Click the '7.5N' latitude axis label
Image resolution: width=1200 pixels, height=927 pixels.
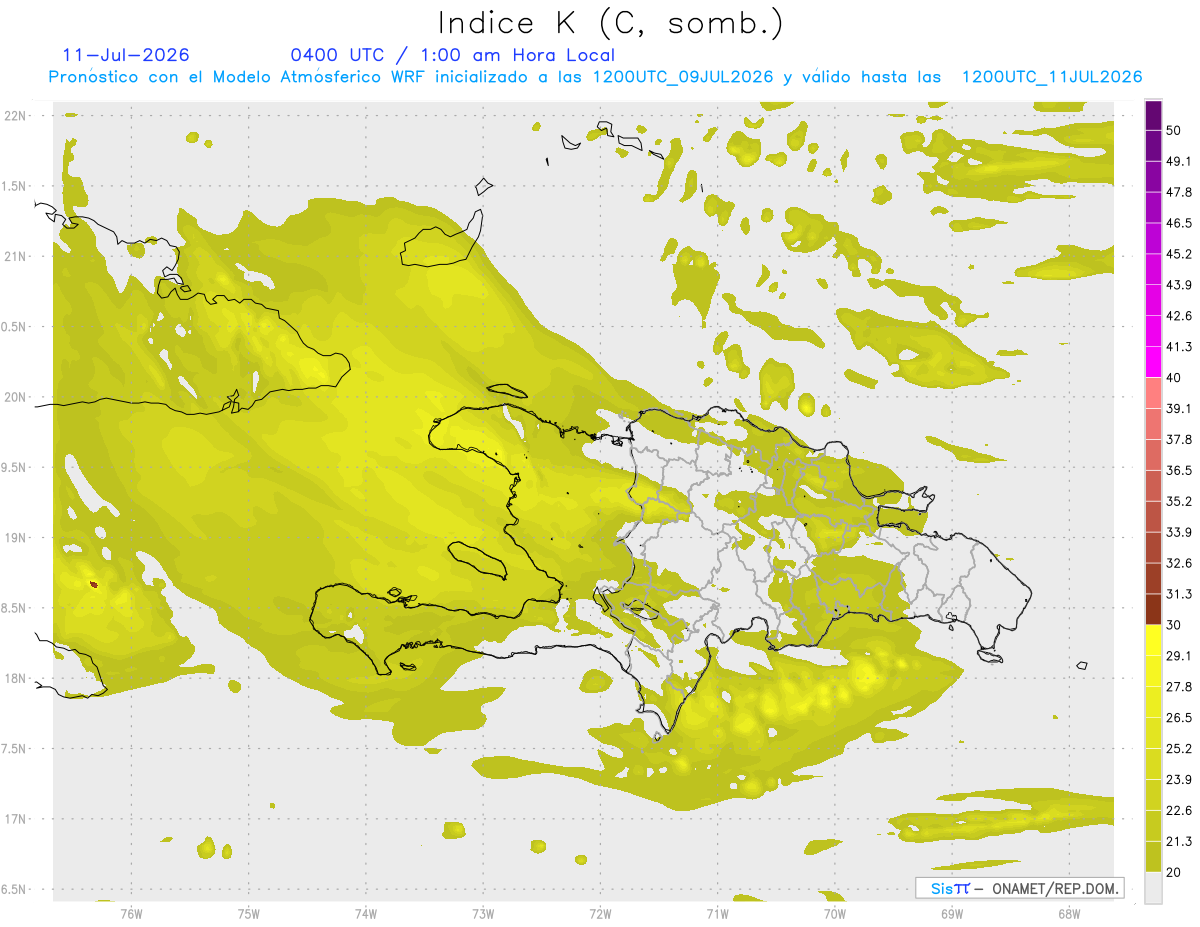tap(15, 749)
